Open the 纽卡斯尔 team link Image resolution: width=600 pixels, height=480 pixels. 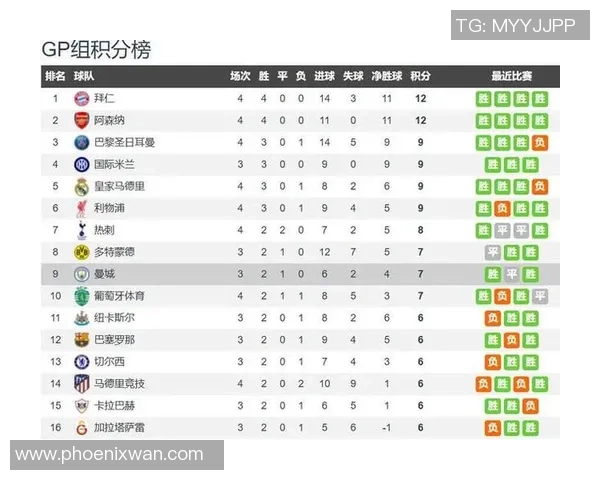click(114, 318)
